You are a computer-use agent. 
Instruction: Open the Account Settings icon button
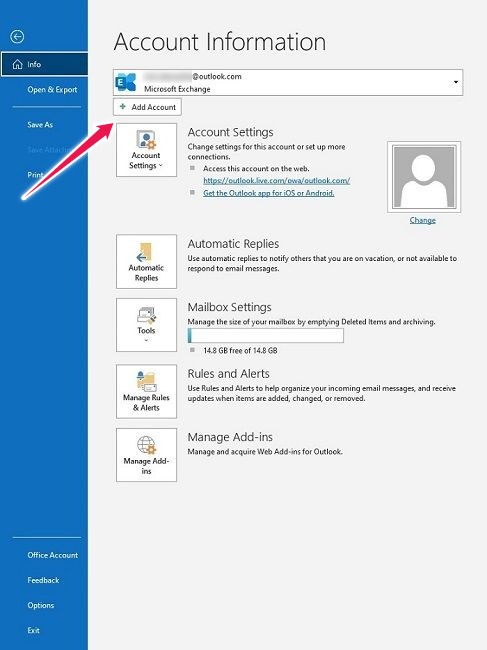pyautogui.click(x=146, y=150)
